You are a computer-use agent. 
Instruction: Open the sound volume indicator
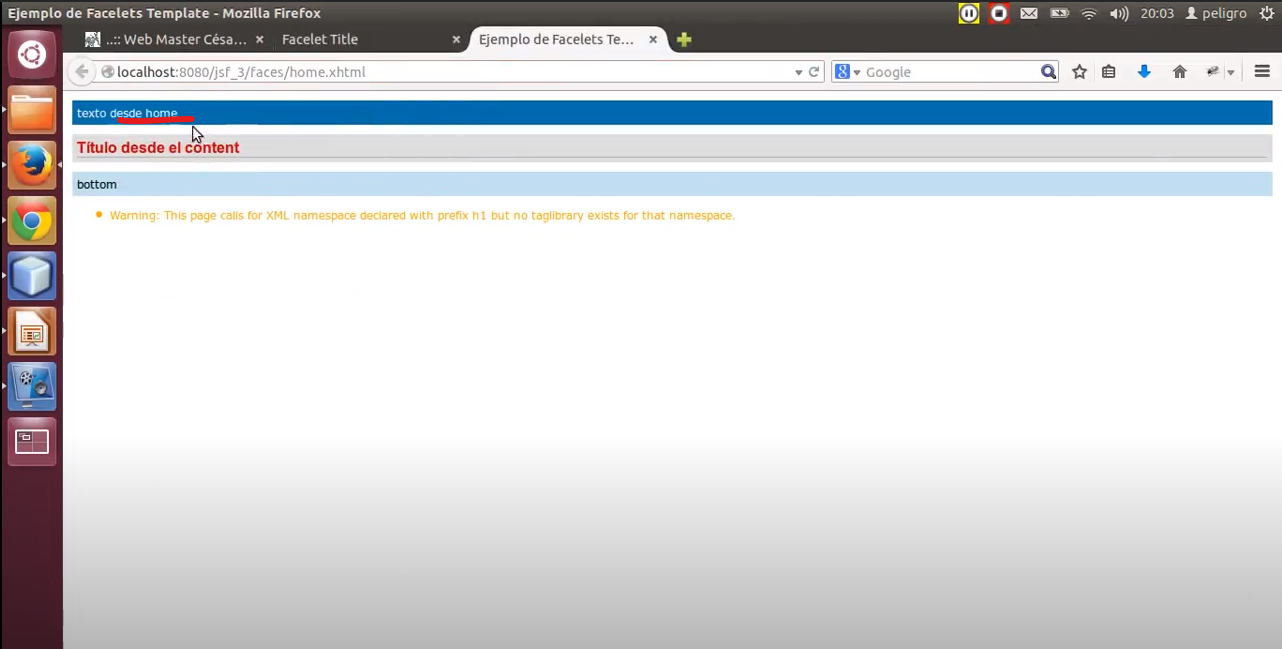(1119, 13)
